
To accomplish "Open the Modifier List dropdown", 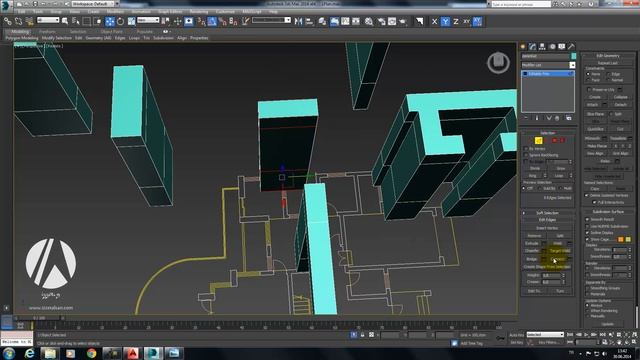I will click(x=548, y=65).
